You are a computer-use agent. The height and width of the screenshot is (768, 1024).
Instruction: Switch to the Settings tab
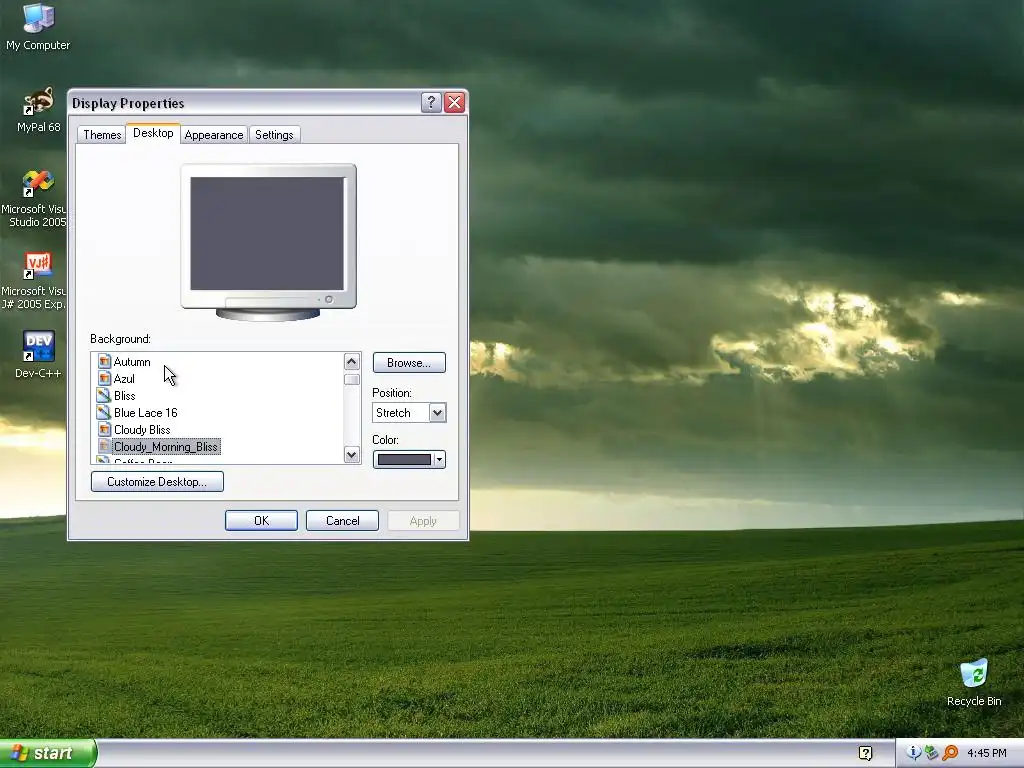(274, 135)
